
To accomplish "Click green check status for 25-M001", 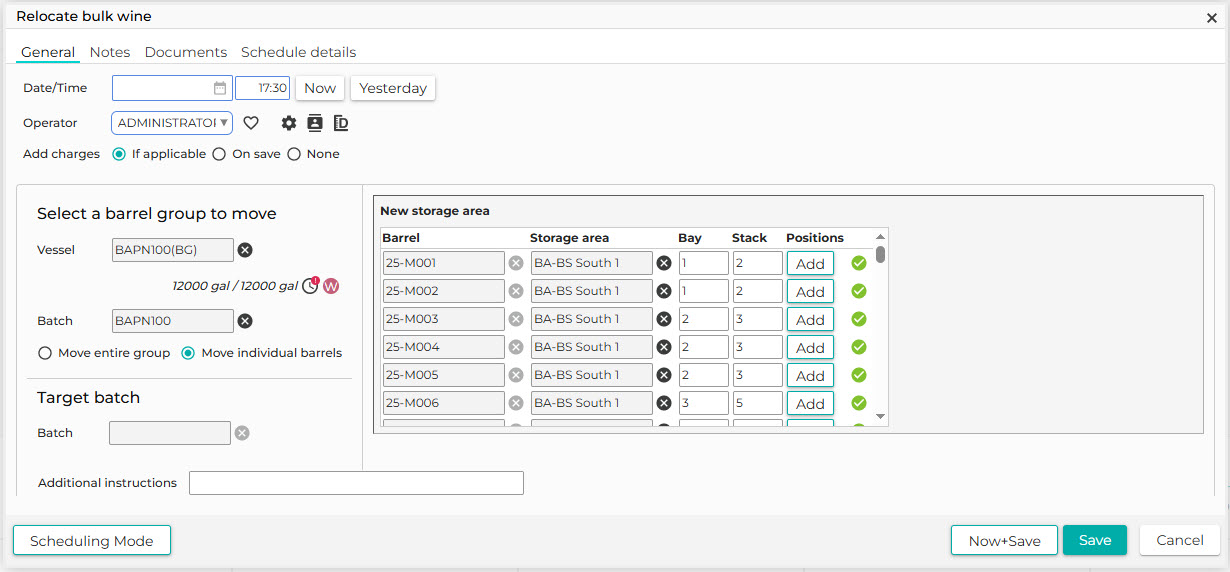I will (x=859, y=263).
